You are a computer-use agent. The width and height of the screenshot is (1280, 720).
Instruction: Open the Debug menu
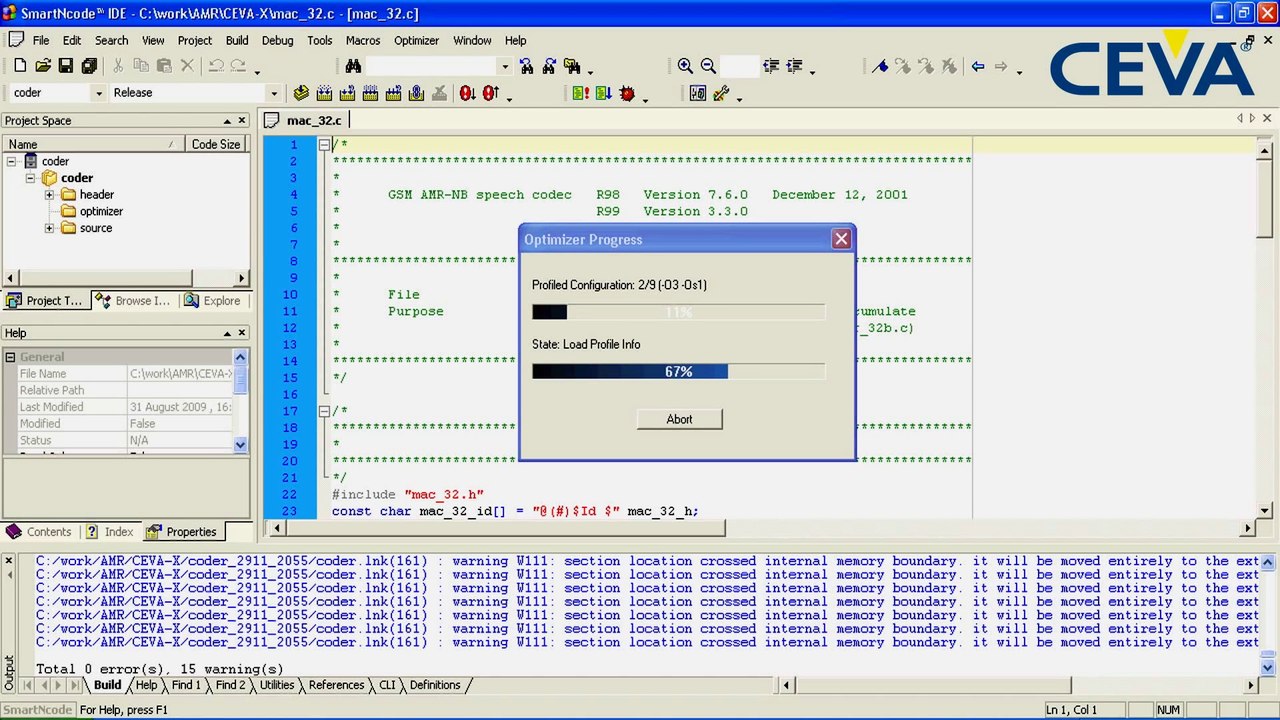[x=278, y=40]
